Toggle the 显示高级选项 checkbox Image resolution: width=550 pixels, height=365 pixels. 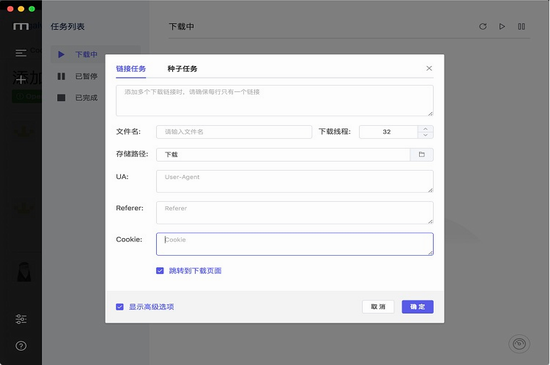120,307
